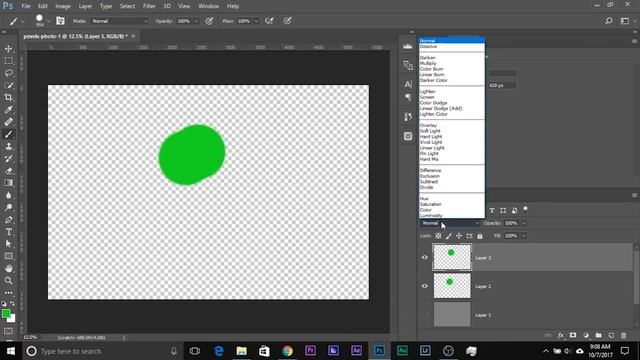This screenshot has width=640, height=360.
Task: Open the Paragraph panel icon
Action: pos(408,97)
